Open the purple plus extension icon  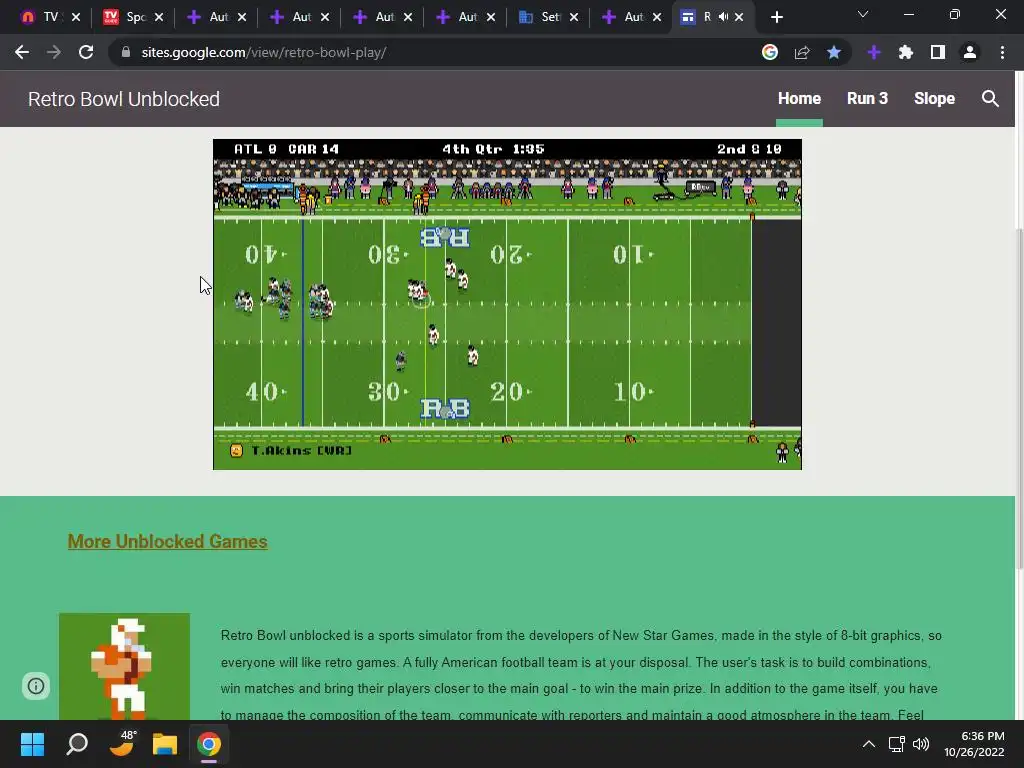(874, 52)
